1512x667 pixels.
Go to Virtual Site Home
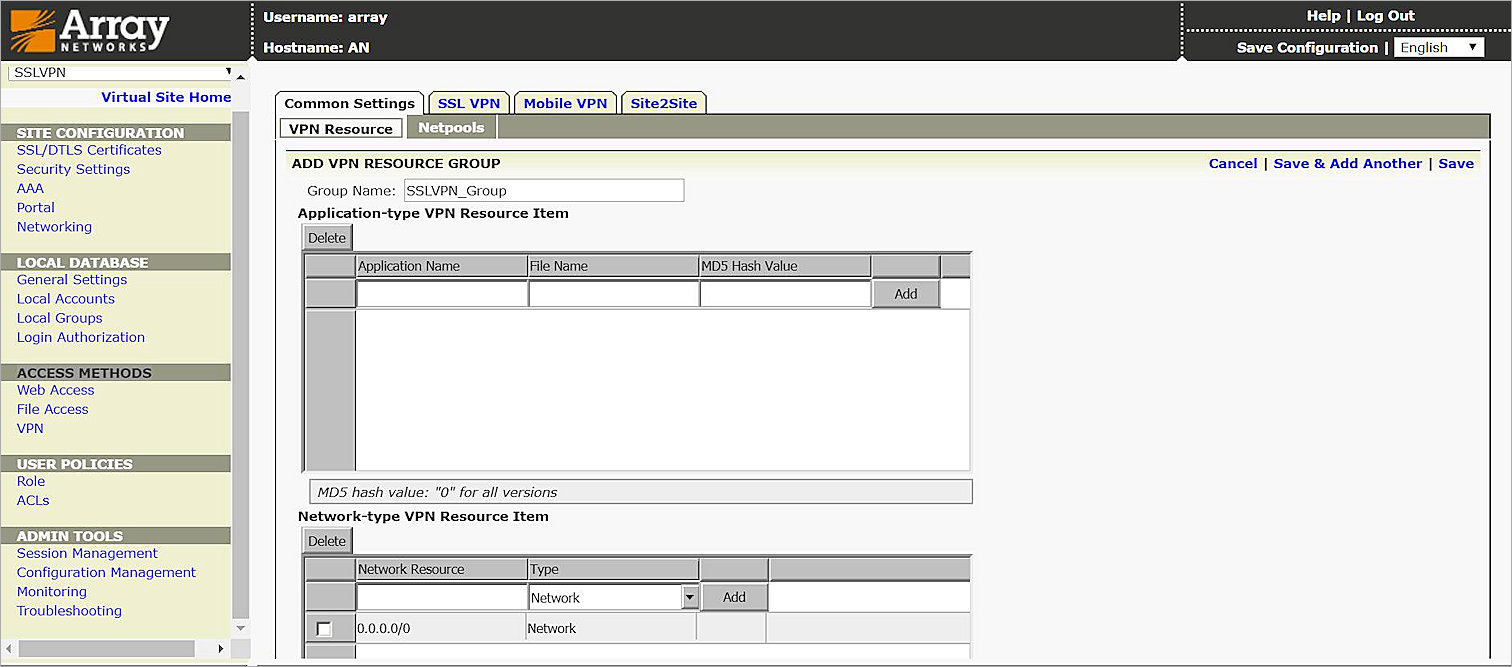pyautogui.click(x=166, y=97)
